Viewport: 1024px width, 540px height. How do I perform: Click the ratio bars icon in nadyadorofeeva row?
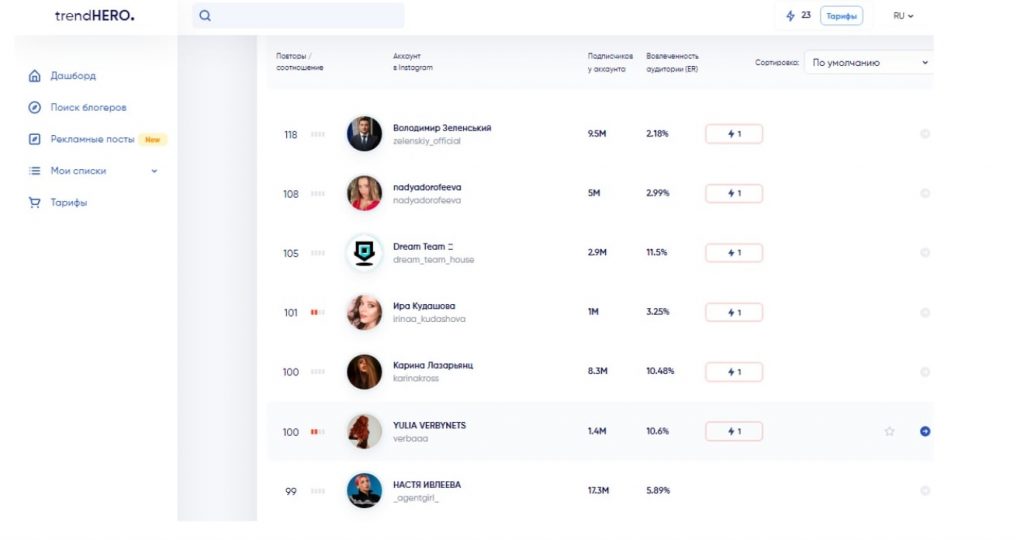(x=318, y=194)
